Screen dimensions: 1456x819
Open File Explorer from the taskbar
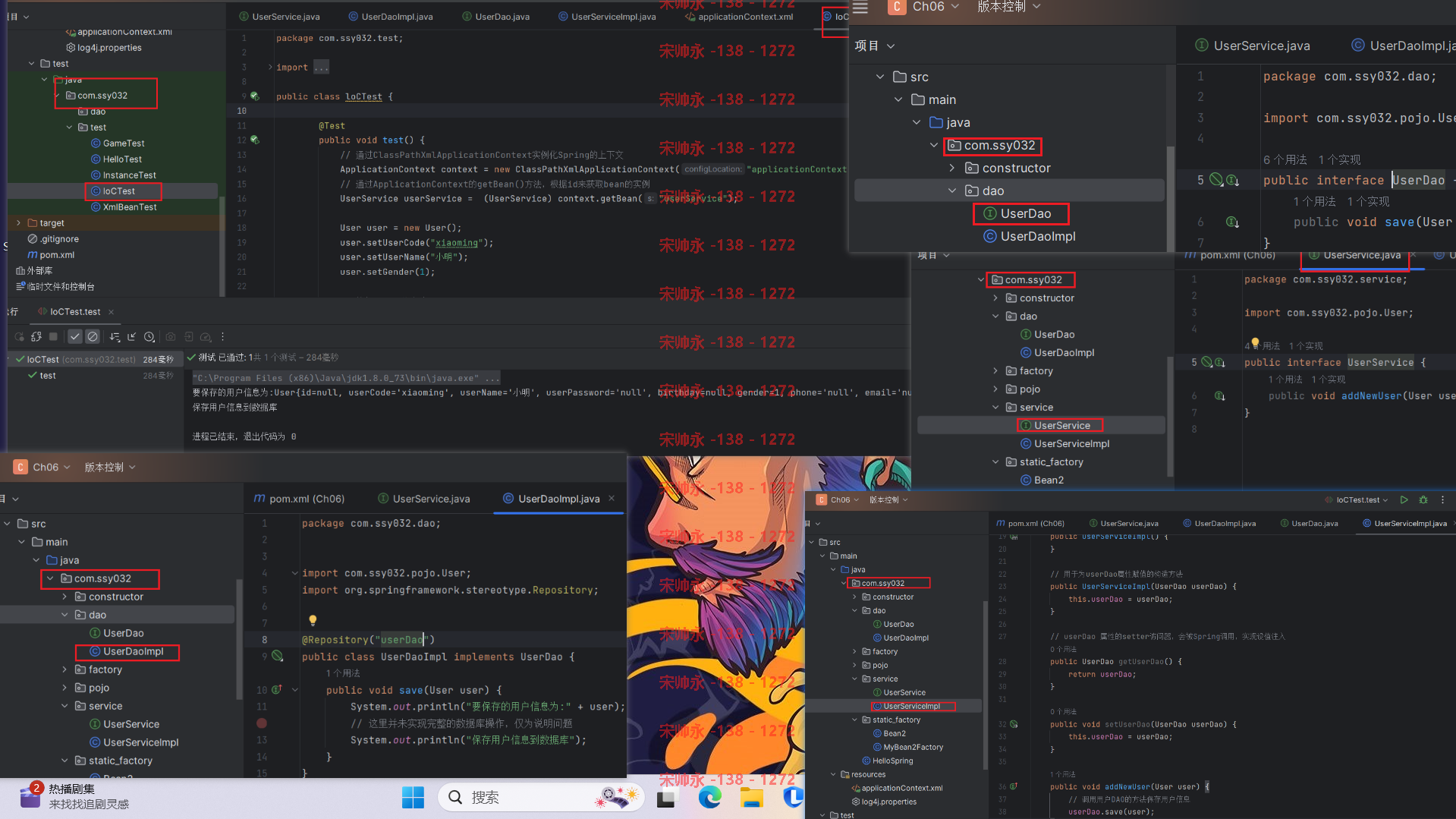tap(751, 797)
